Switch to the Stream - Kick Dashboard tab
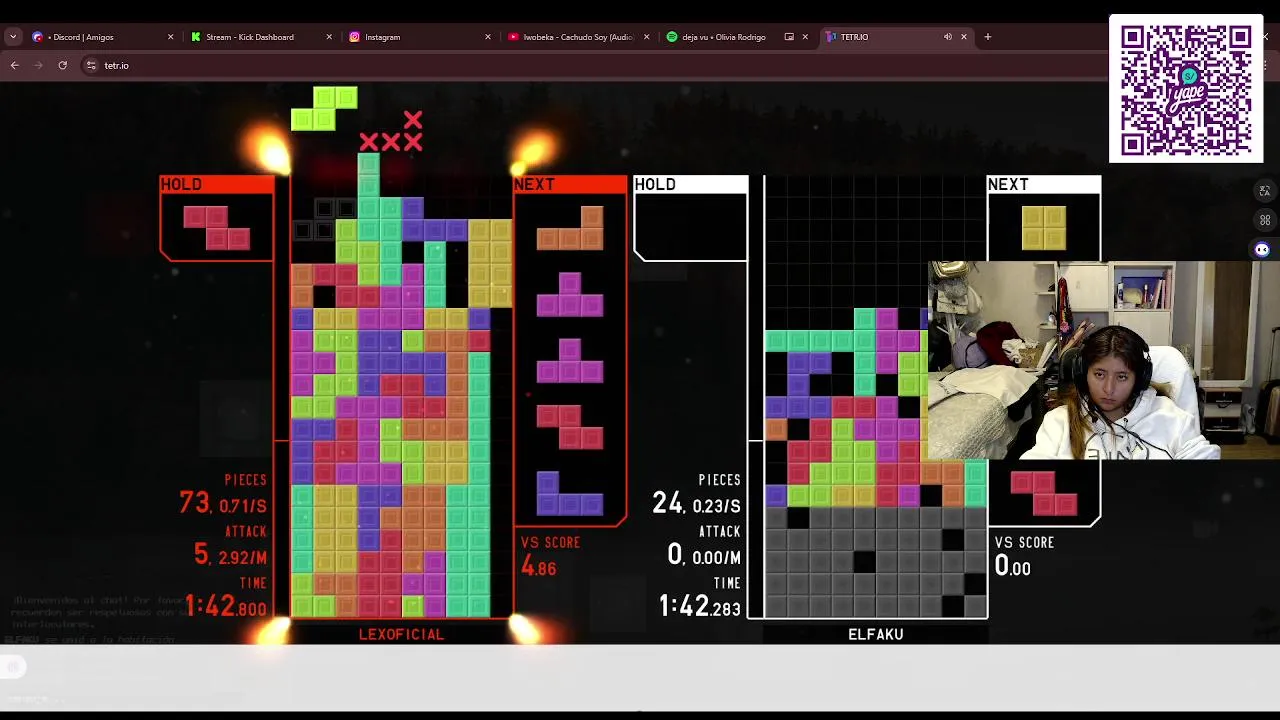Viewport: 1280px width, 720px height. 262,37
